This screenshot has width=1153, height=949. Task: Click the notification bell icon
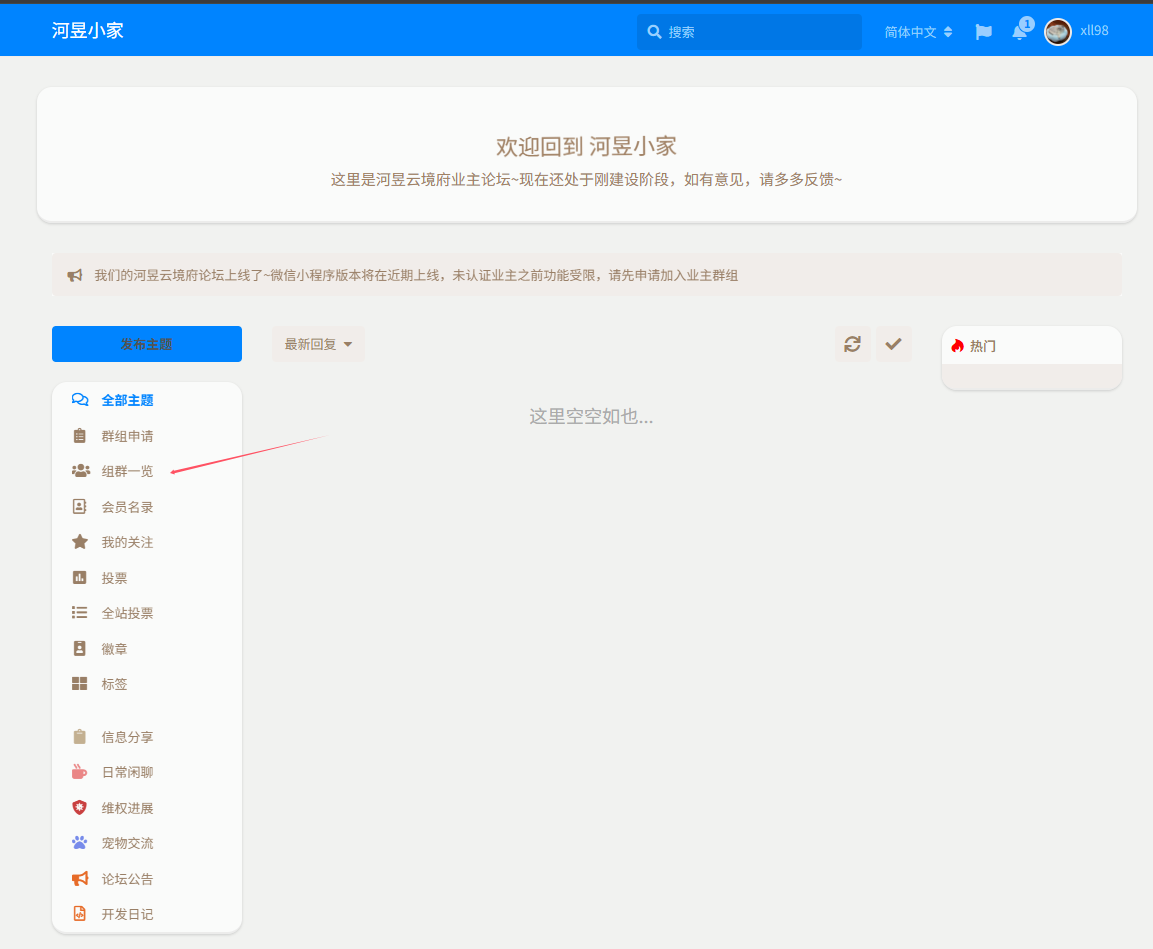click(1019, 32)
